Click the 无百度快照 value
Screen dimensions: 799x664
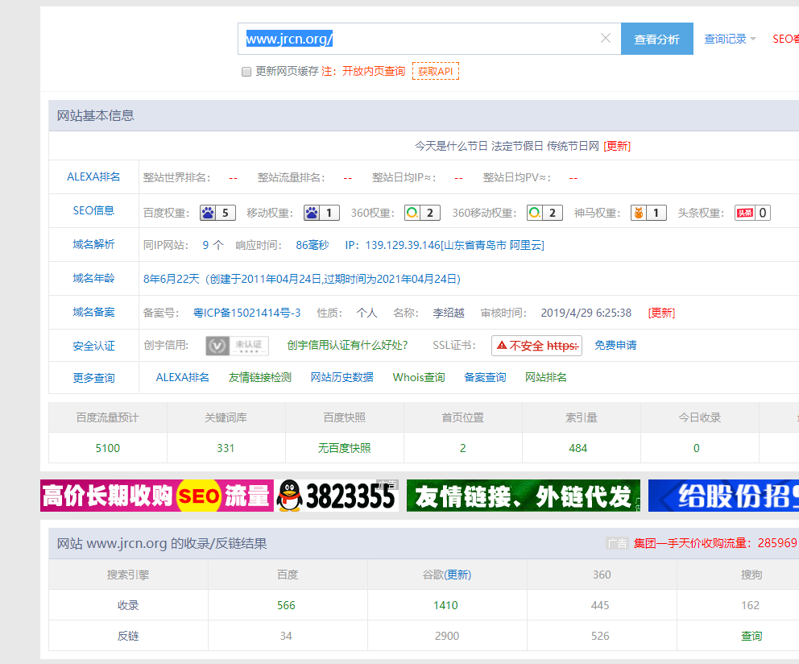point(344,448)
